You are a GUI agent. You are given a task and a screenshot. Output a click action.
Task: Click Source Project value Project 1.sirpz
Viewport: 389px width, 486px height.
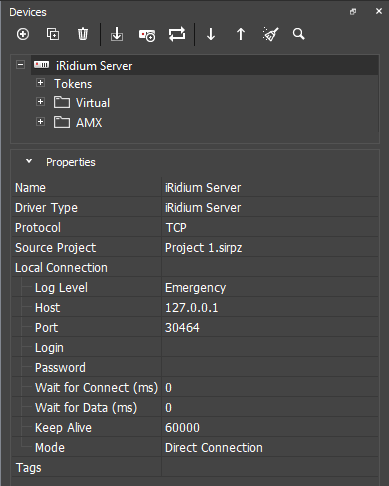point(270,247)
